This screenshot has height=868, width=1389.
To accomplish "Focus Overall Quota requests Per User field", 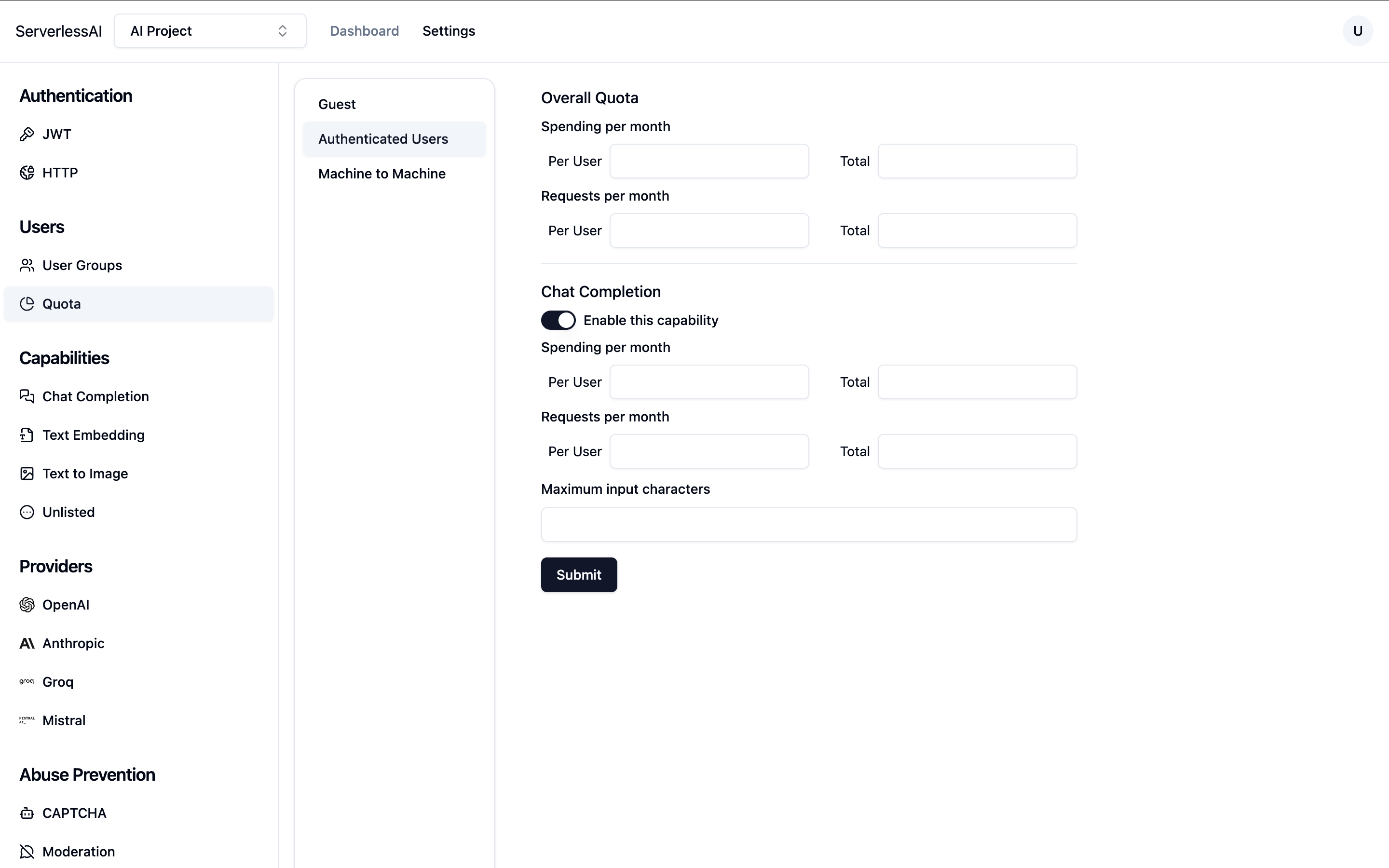I will (x=709, y=231).
